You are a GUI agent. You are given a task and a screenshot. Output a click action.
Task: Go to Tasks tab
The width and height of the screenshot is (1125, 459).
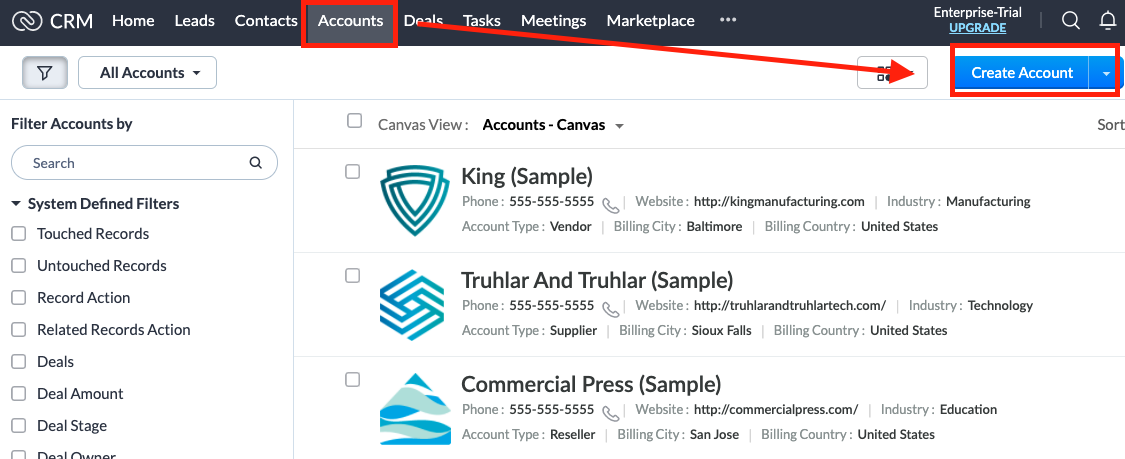(481, 21)
